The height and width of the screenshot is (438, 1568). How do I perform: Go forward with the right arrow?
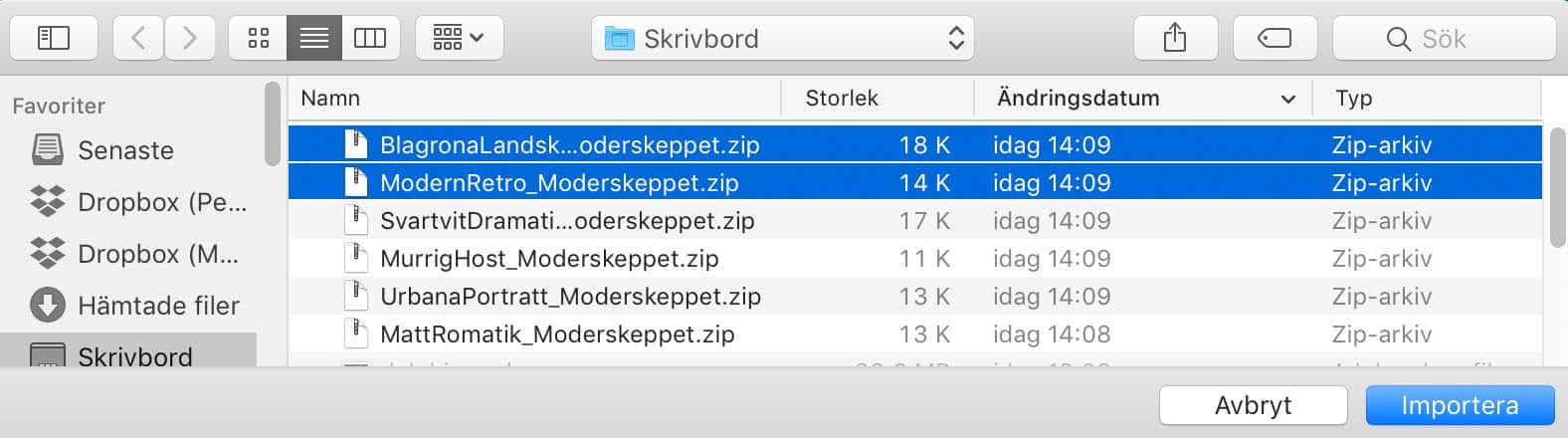tap(189, 39)
